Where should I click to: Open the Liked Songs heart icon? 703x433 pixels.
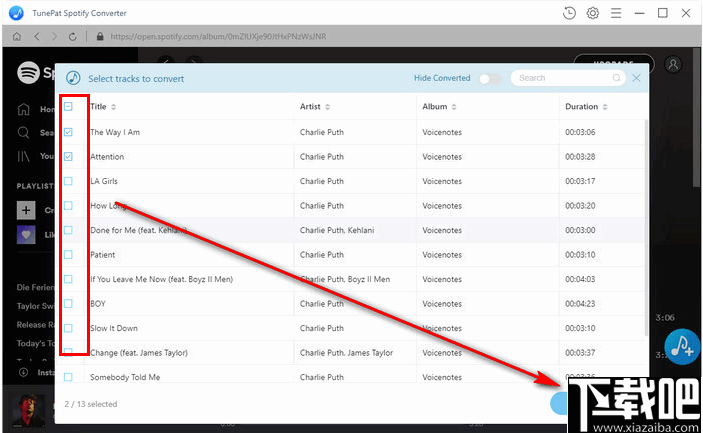[26, 234]
